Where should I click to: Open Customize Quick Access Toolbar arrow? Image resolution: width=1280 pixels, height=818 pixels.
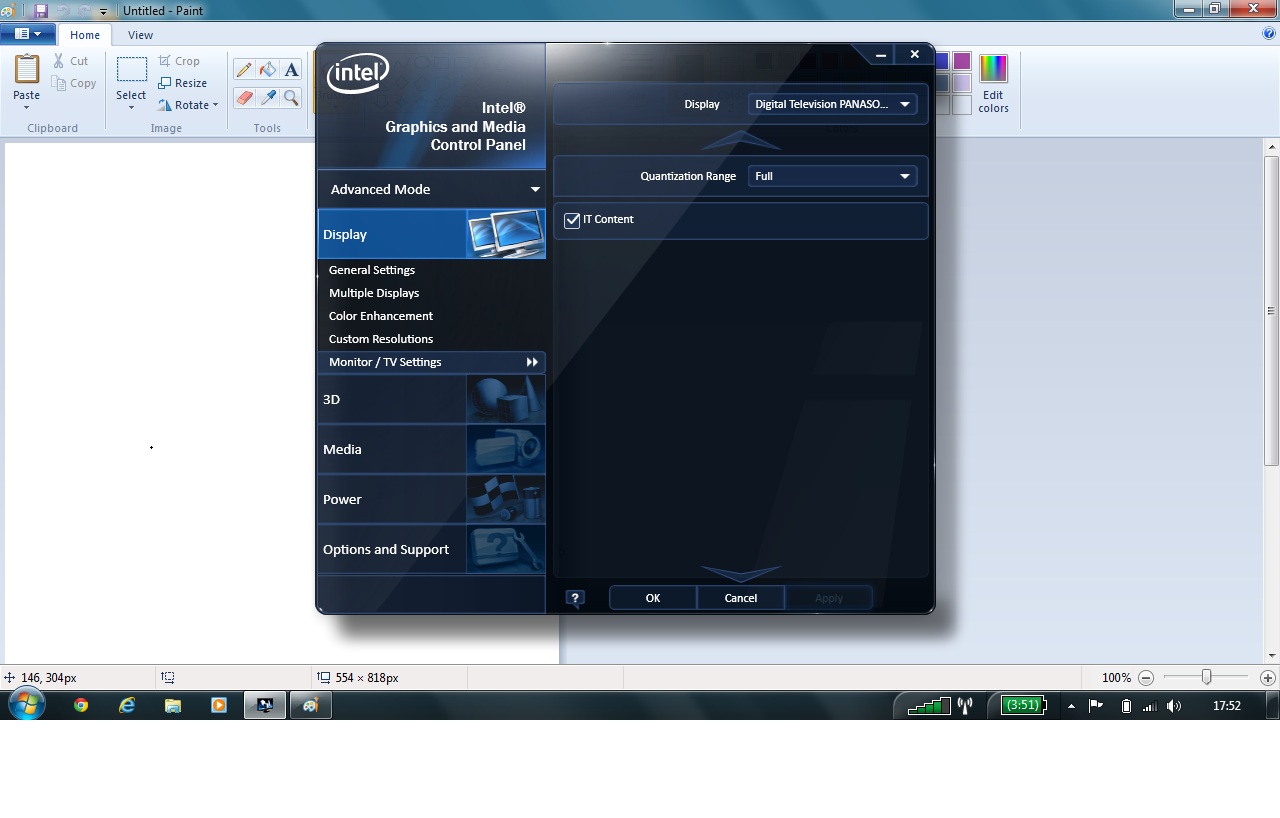pyautogui.click(x=103, y=11)
